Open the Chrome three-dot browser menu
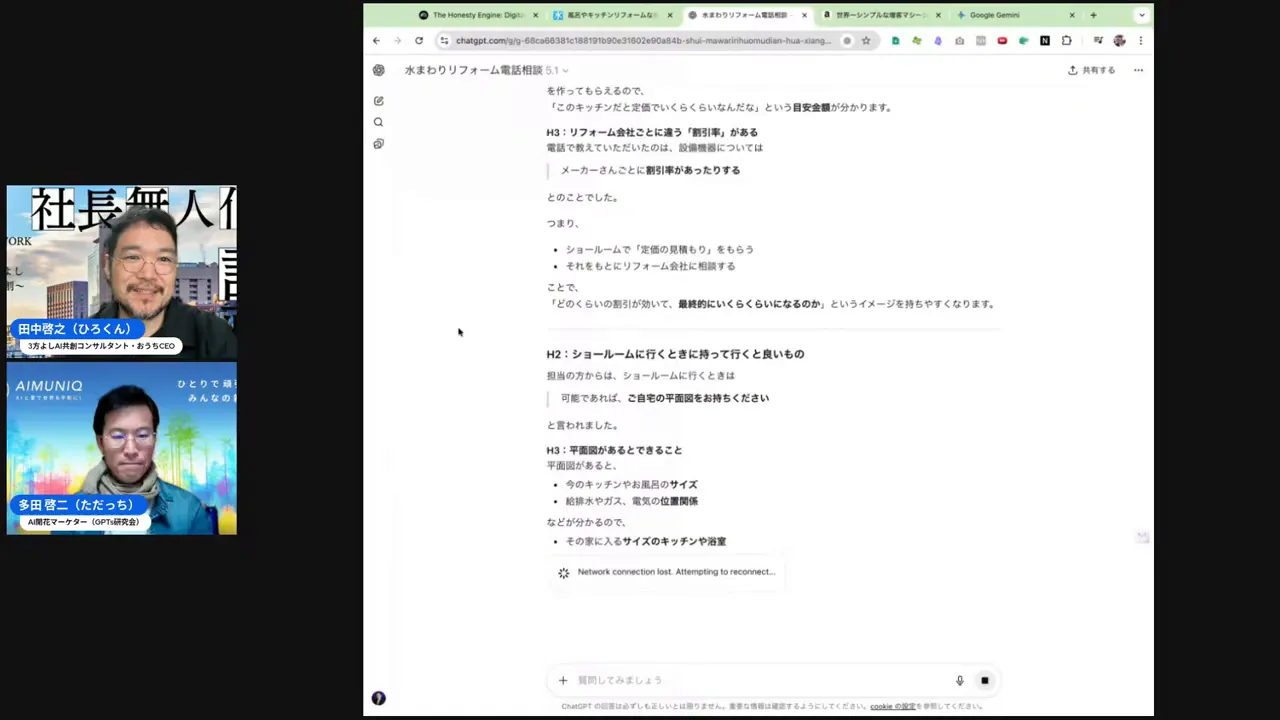1280x720 pixels. click(x=1141, y=40)
